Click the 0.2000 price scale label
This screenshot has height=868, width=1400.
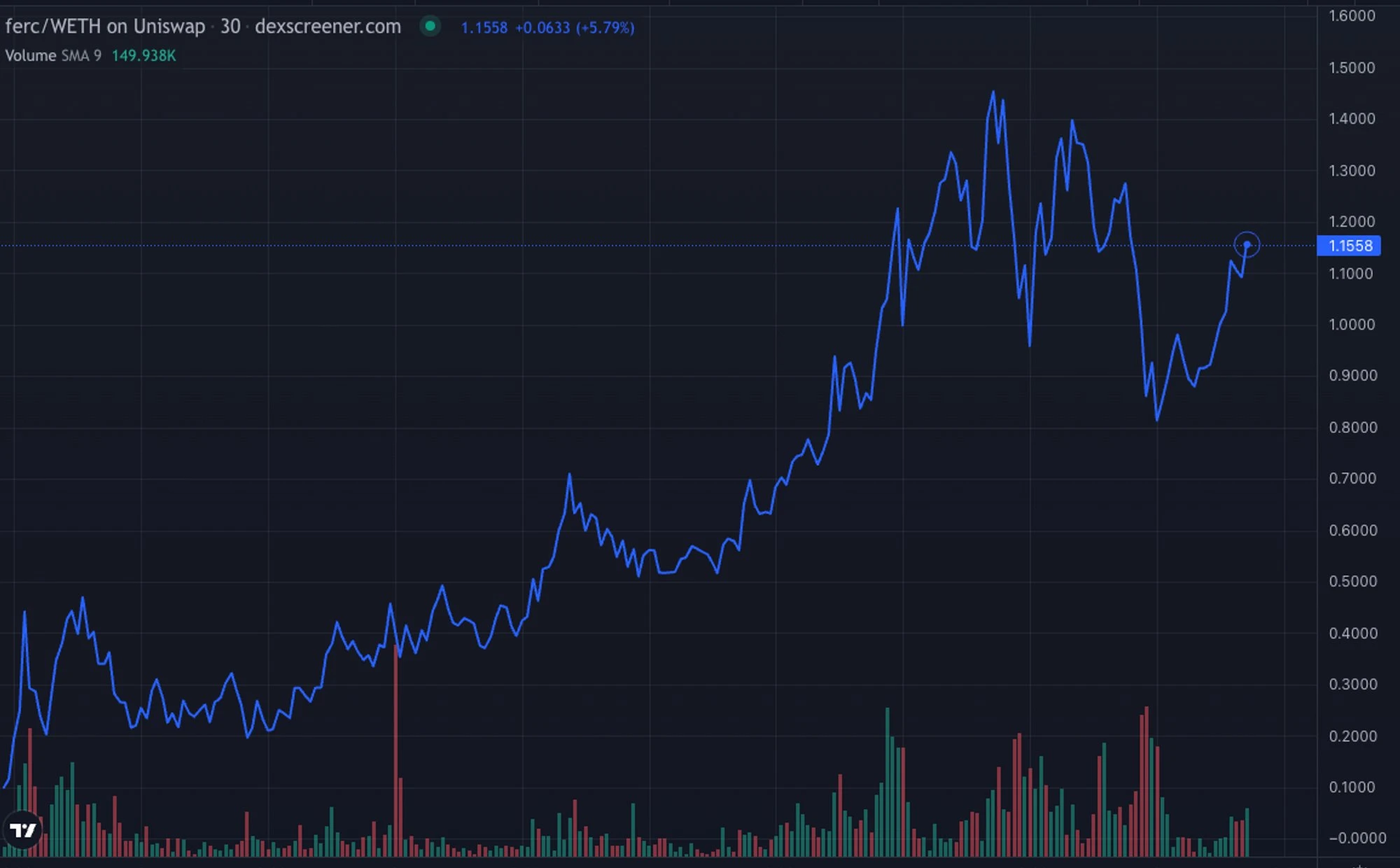pos(1352,736)
